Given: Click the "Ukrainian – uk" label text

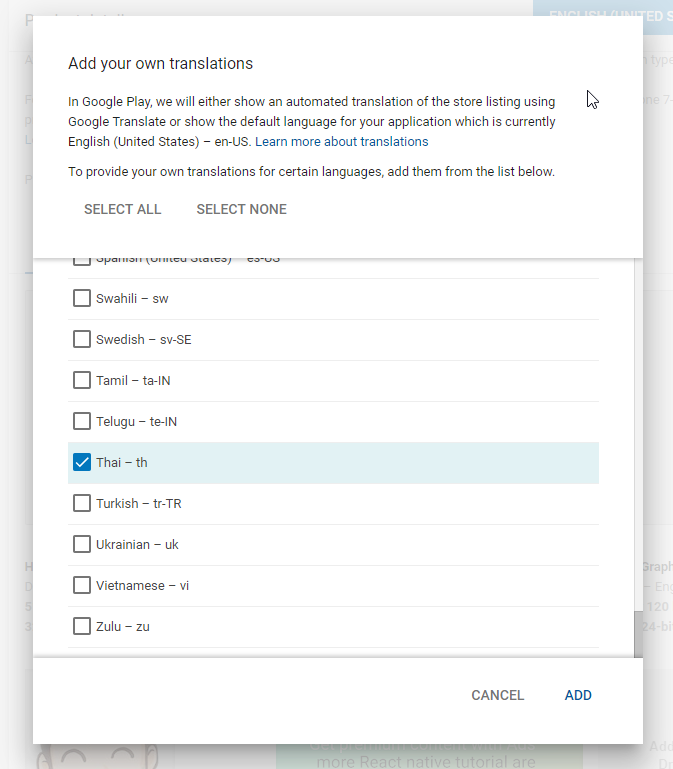Looking at the screenshot, I should click(x=137, y=544).
